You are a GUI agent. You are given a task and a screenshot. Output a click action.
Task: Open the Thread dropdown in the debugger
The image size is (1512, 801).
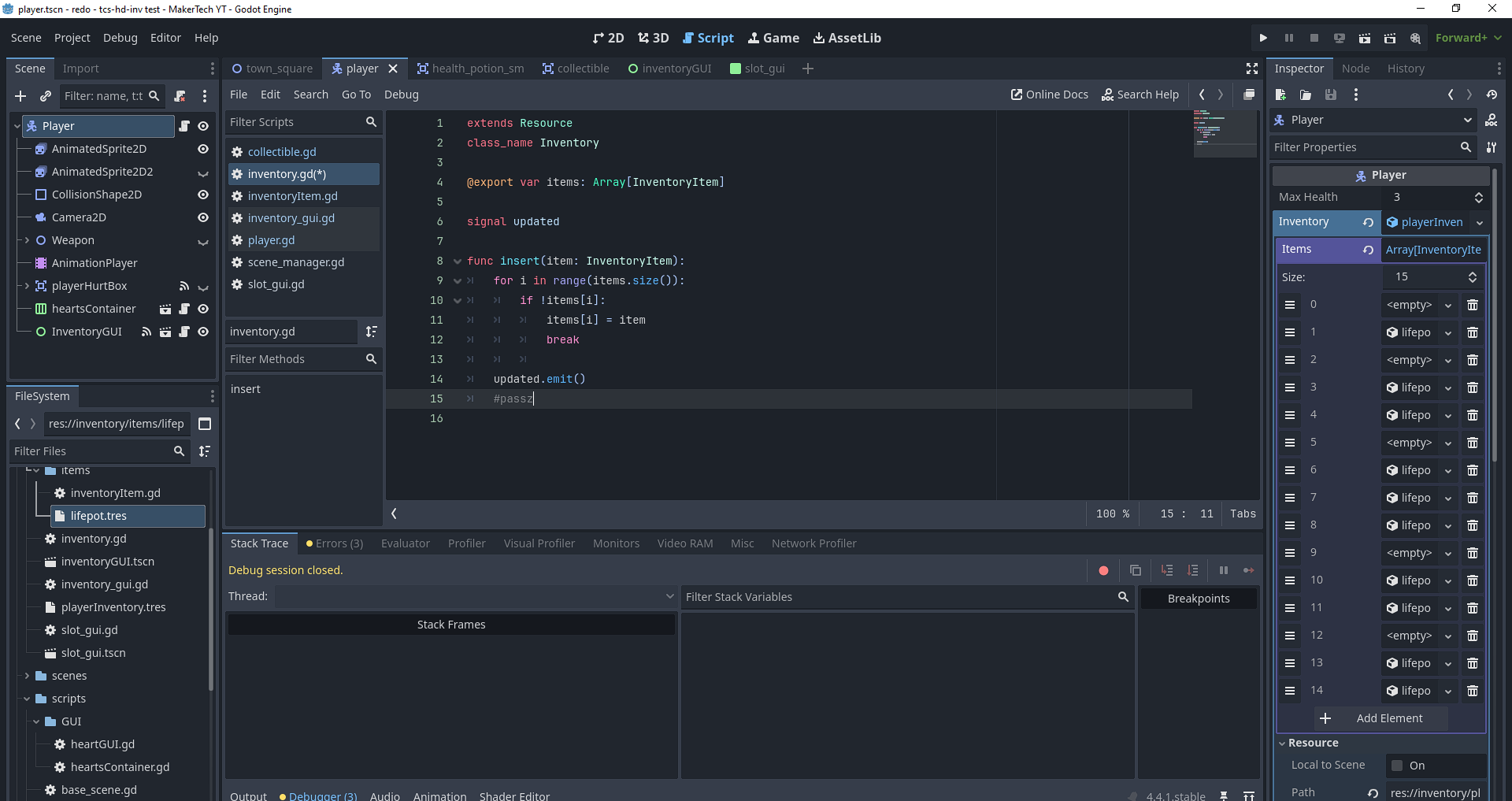475,596
